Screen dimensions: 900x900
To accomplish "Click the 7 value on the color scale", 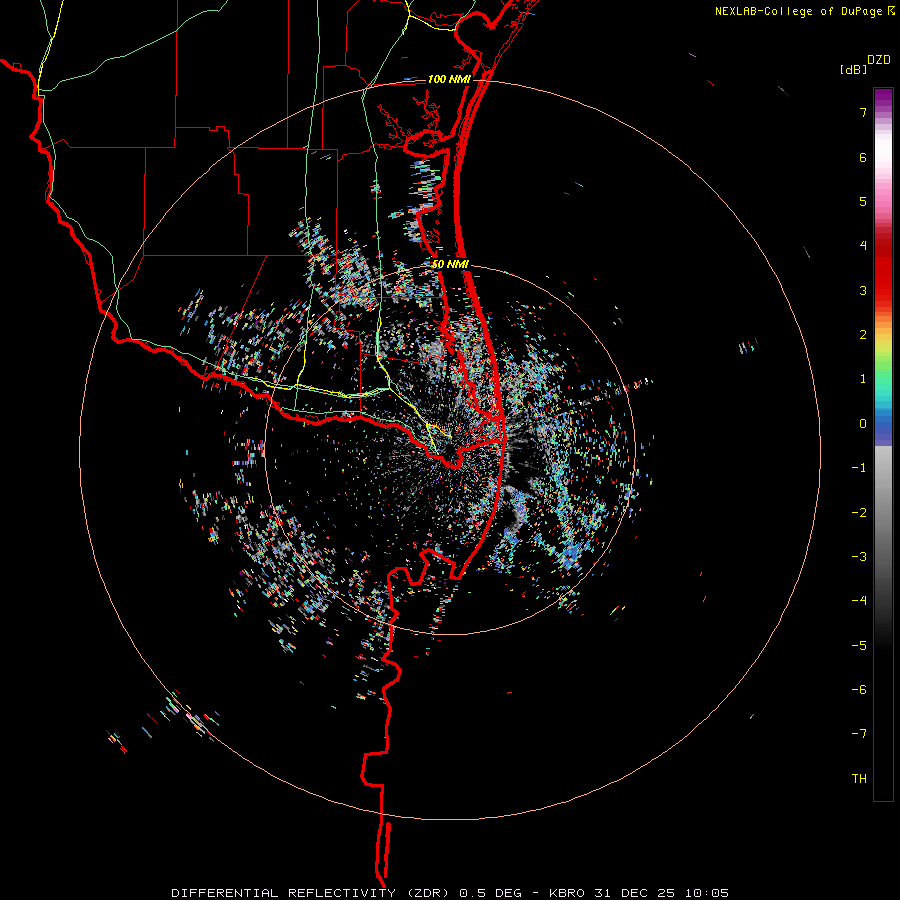I will click(x=863, y=112).
